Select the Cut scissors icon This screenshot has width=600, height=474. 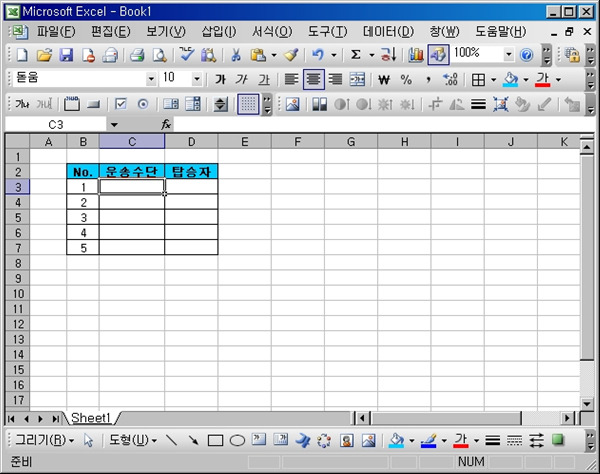click(x=236, y=55)
